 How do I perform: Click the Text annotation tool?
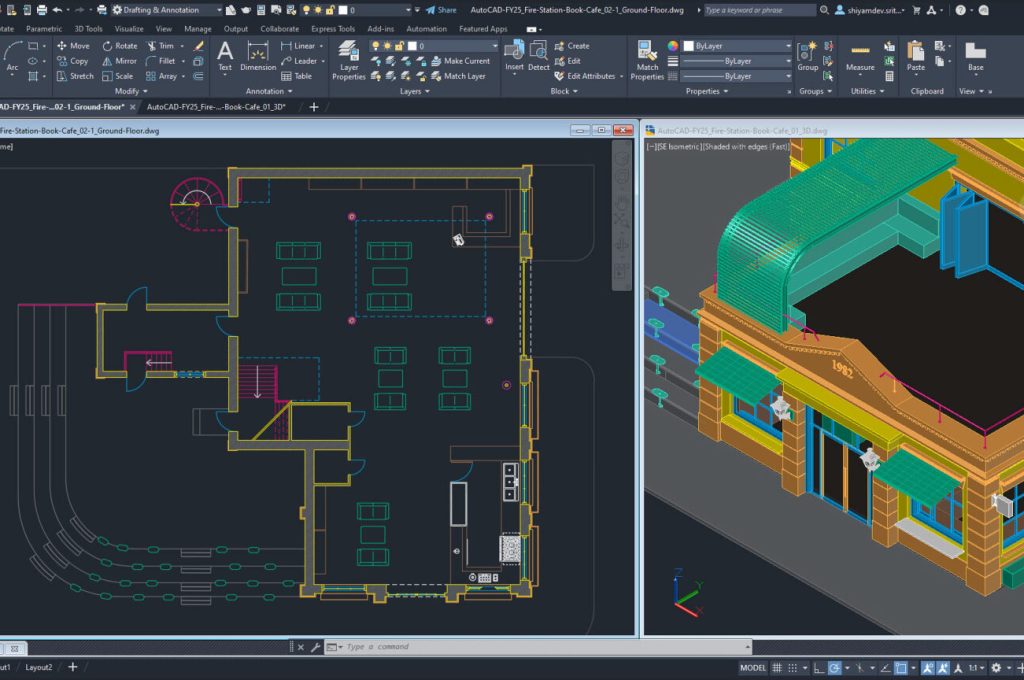click(225, 56)
